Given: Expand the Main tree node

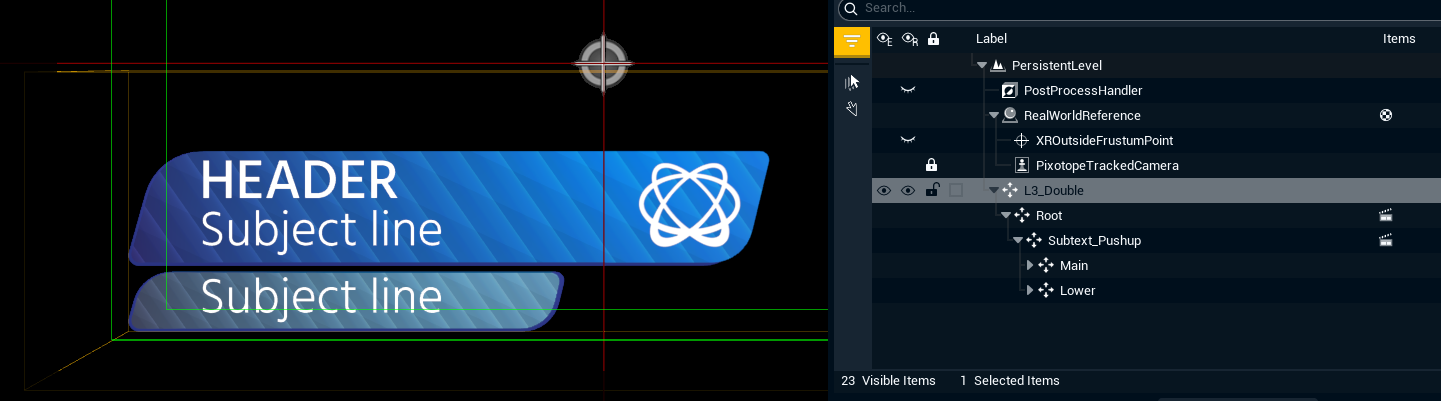Looking at the screenshot, I should [1031, 265].
